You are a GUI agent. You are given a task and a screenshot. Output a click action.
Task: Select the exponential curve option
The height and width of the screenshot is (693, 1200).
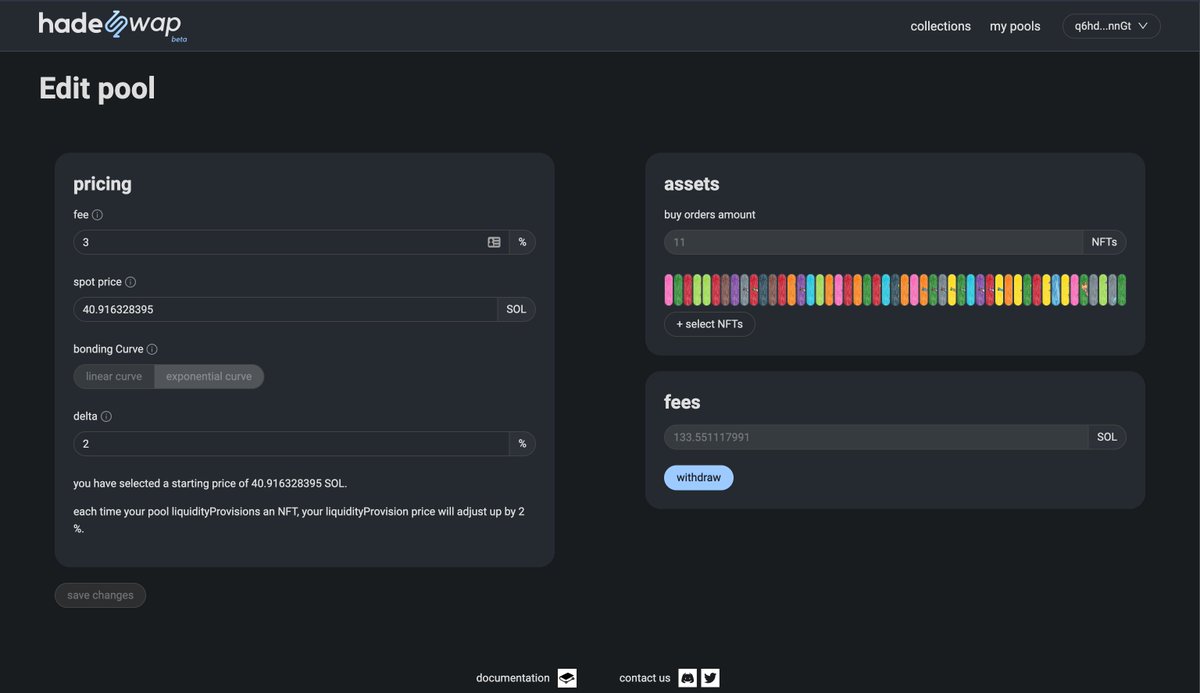(x=209, y=377)
